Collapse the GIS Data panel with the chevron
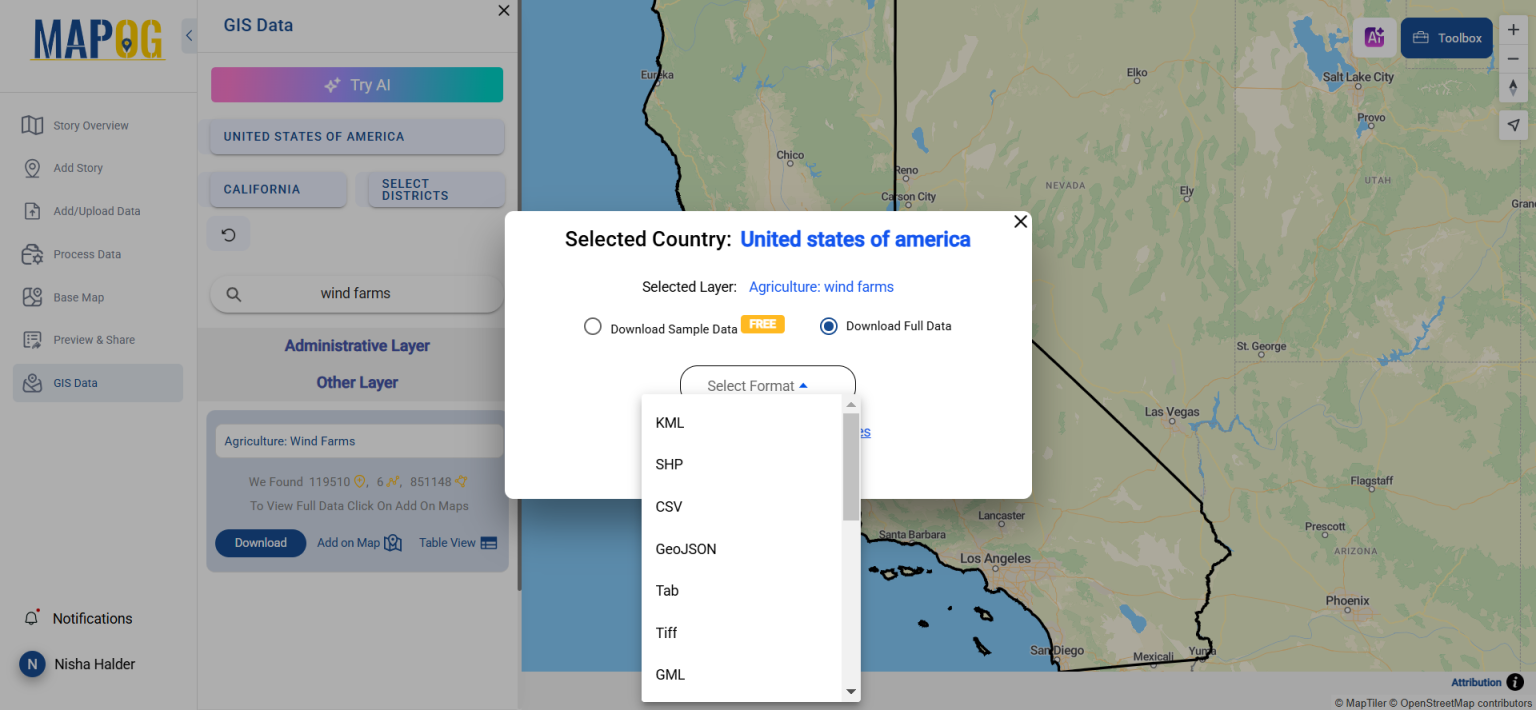The image size is (1536, 710). click(189, 34)
